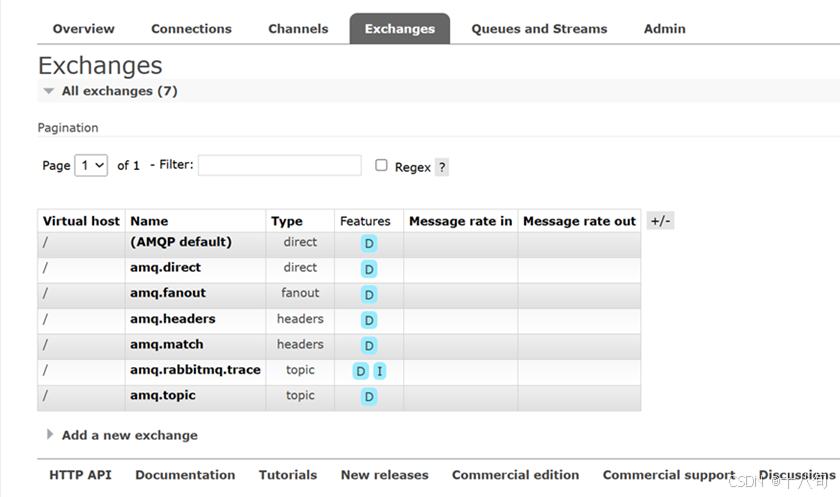Switch to the Admin tab
Screen dimensions: 840x497
[x=665, y=29]
